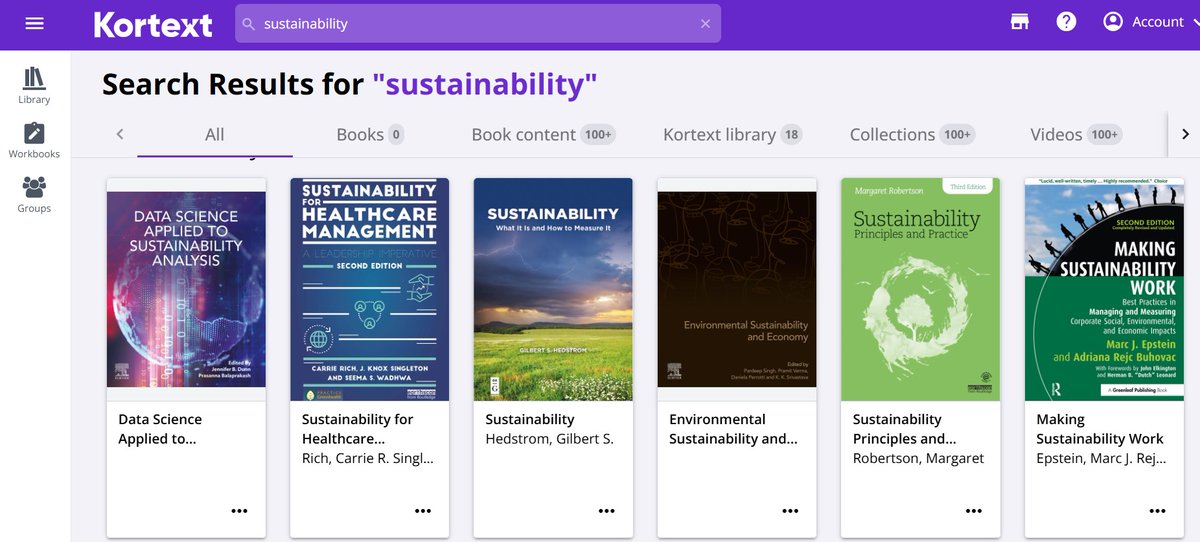
Task: Open the hamburger menu
Action: (x=35, y=22)
